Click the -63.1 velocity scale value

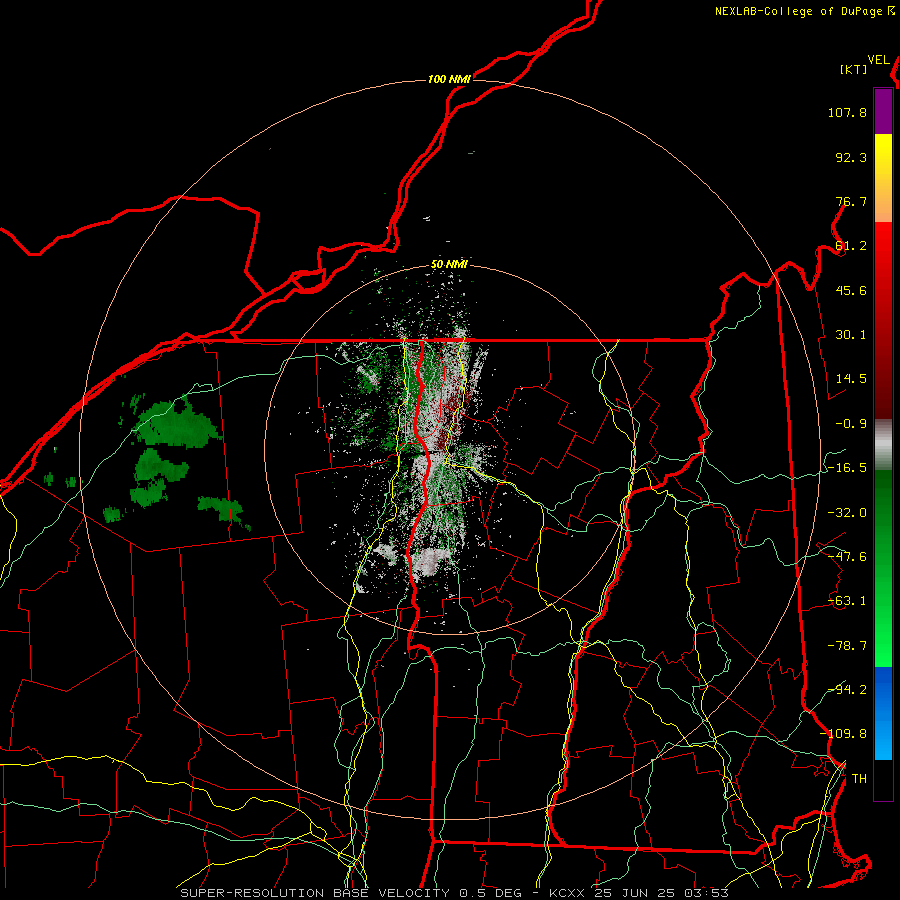click(x=847, y=601)
